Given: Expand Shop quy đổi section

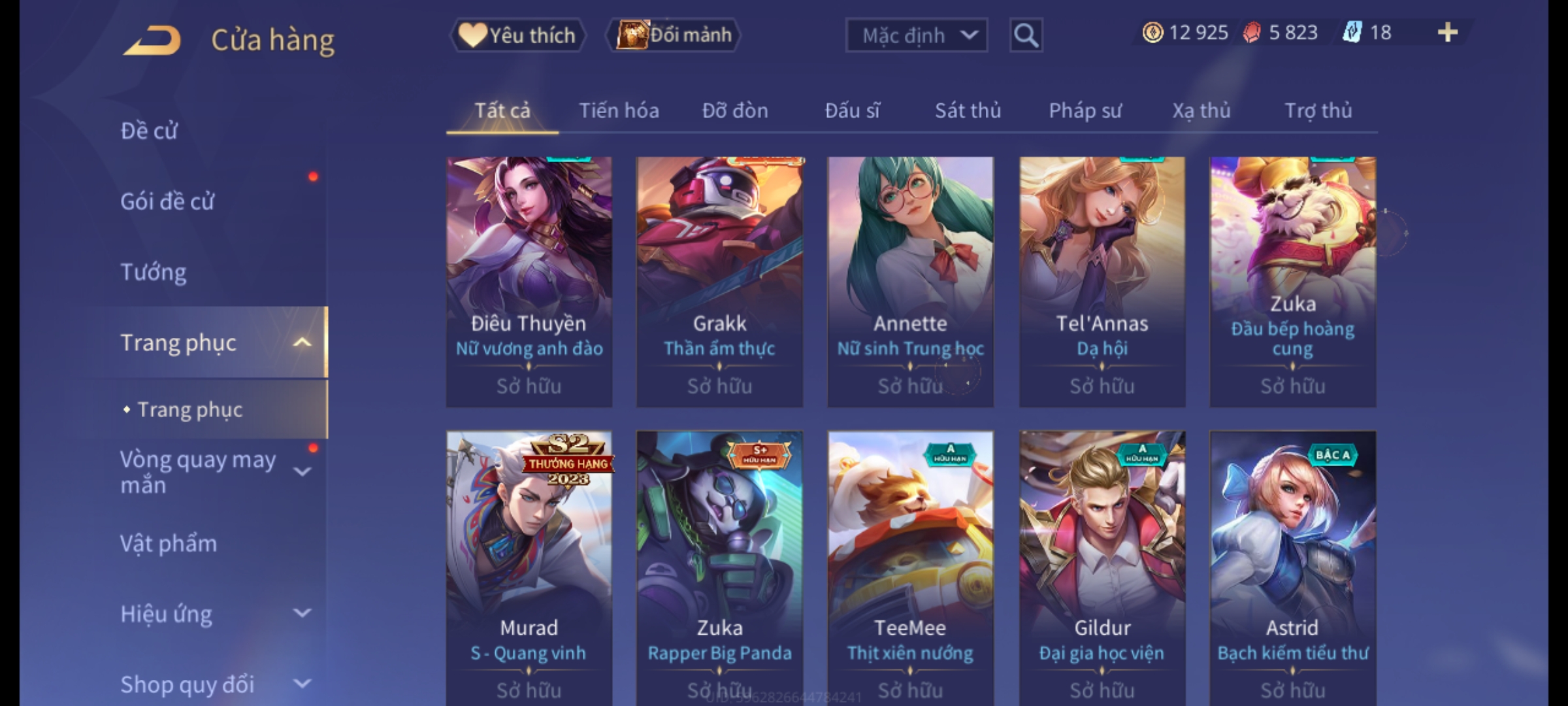Looking at the screenshot, I should click(x=302, y=684).
